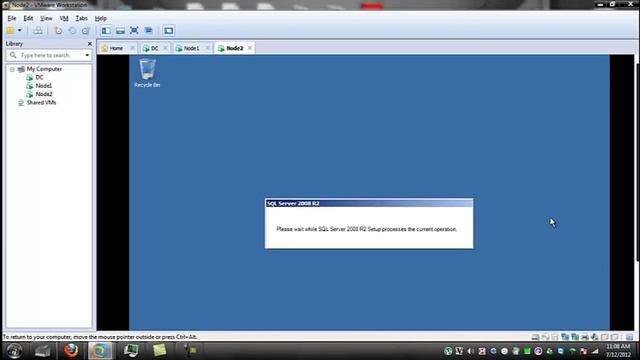Click the printer device status icon
Image resolution: width=640 pixels, height=360 pixels.
[585, 337]
